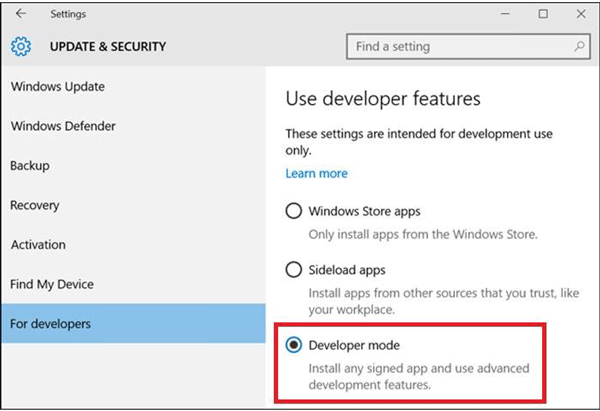Select the Developer mode radio button
Screen dimensions: 600x411
coord(293,345)
